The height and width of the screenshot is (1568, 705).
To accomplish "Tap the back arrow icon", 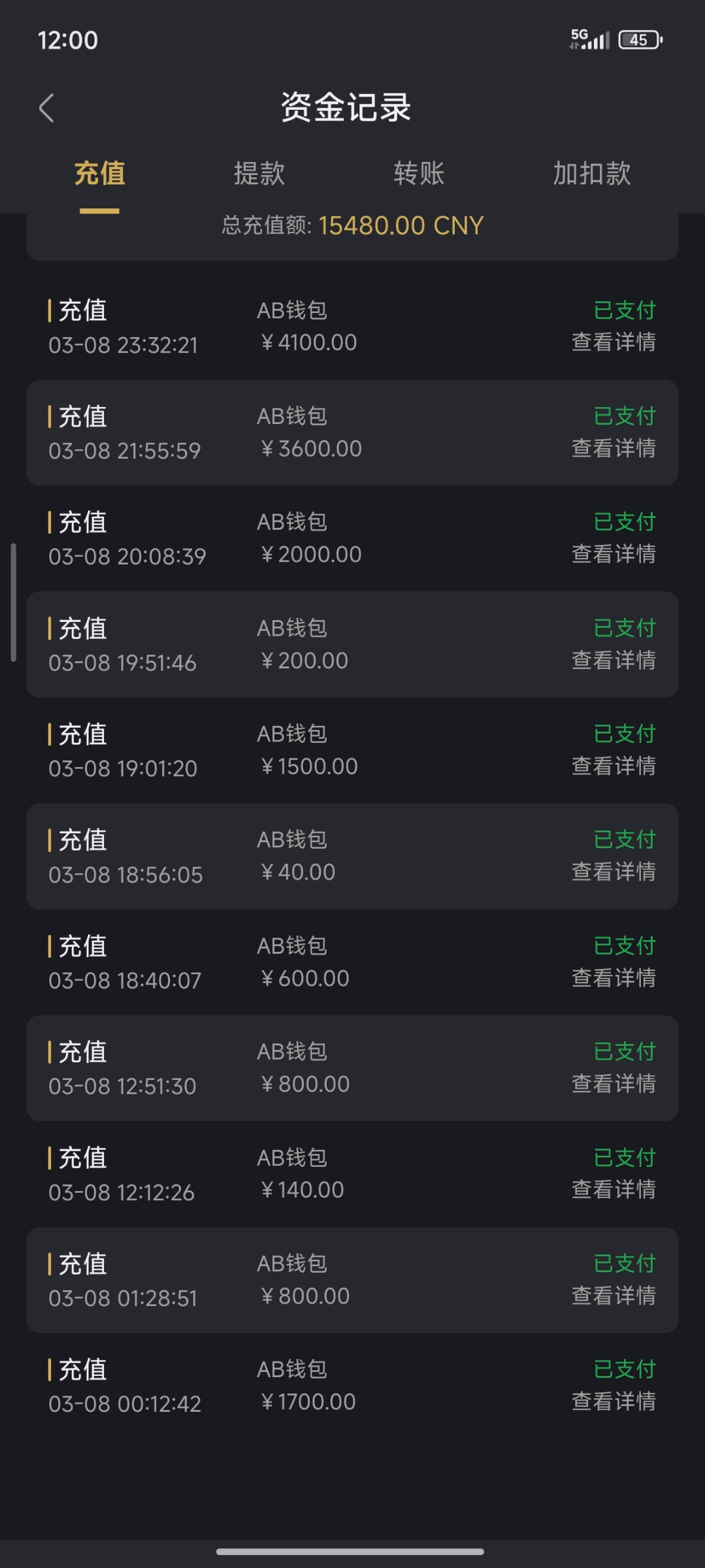I will pyautogui.click(x=46, y=108).
